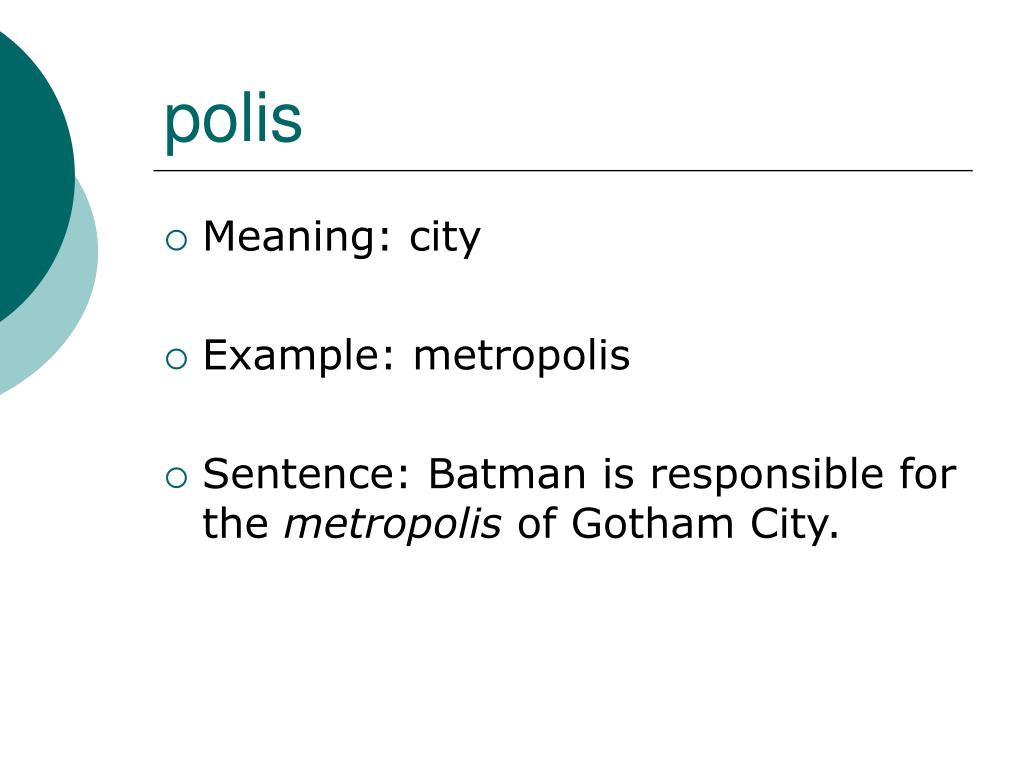Click the word 'Sentence:'
Screen dimensions: 1024x768
306,473
